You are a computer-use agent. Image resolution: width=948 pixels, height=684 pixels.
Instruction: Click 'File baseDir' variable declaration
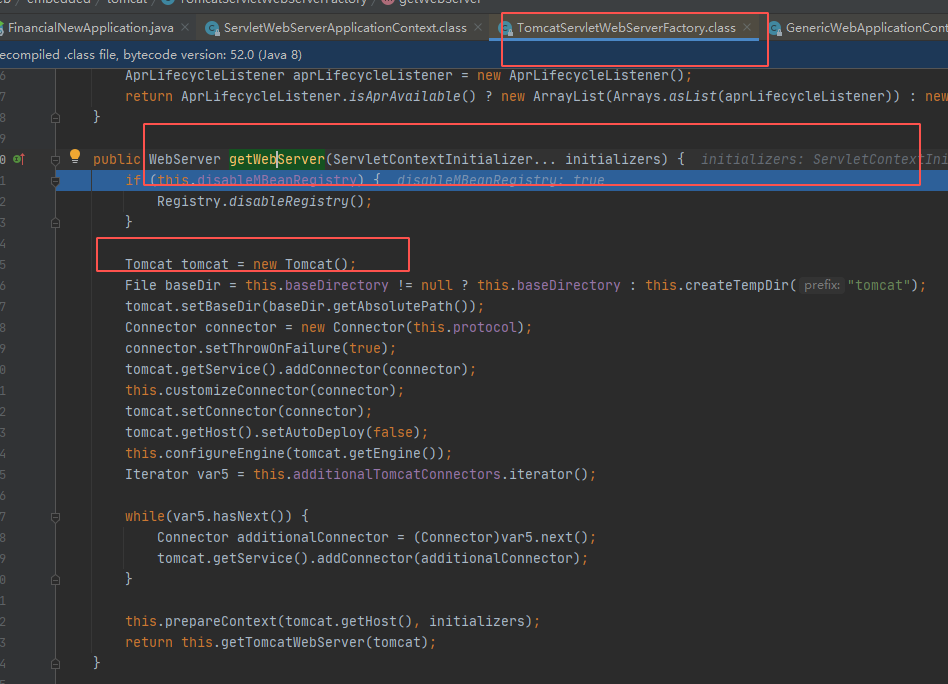[x=173, y=285]
